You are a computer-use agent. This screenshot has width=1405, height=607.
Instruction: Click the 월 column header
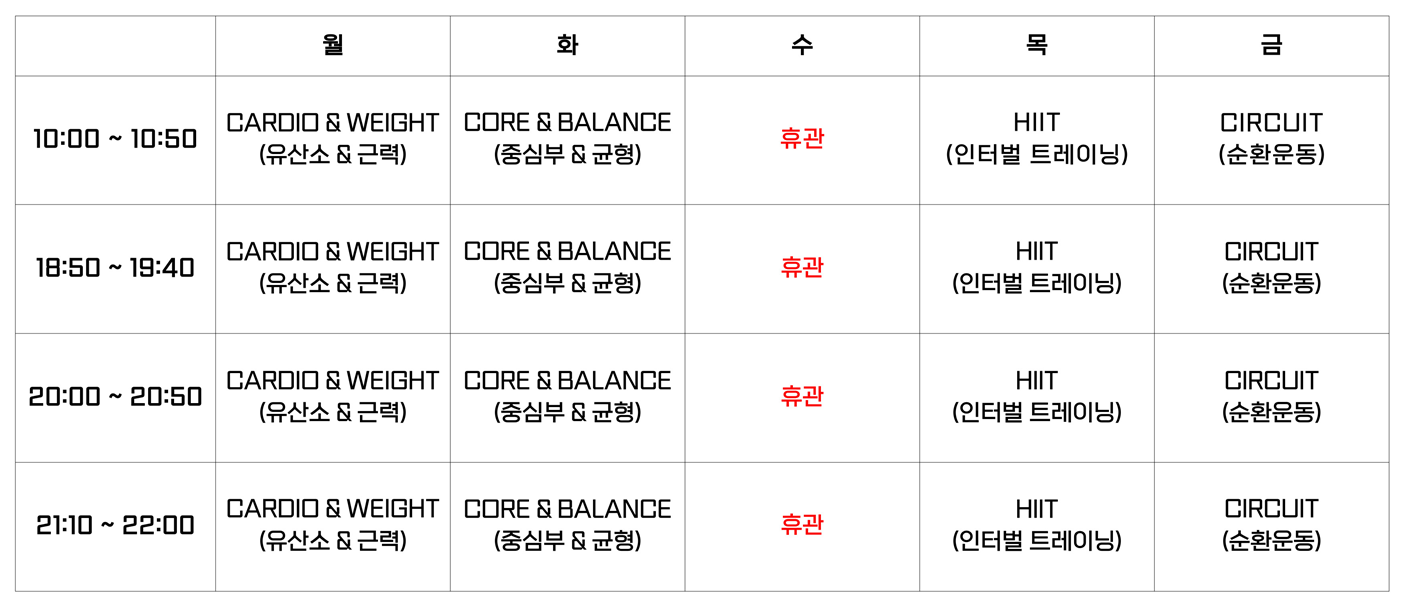pyautogui.click(x=333, y=45)
